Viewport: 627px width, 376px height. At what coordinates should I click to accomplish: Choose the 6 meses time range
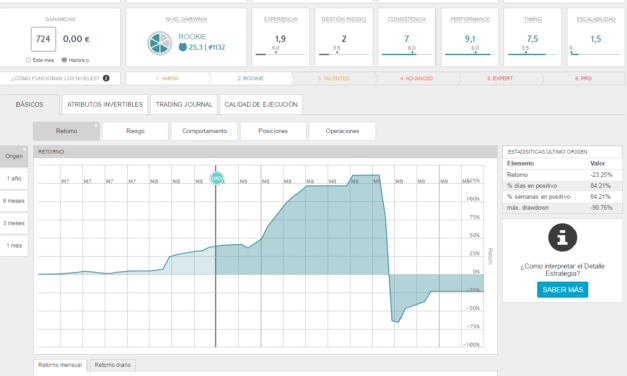[14, 201]
